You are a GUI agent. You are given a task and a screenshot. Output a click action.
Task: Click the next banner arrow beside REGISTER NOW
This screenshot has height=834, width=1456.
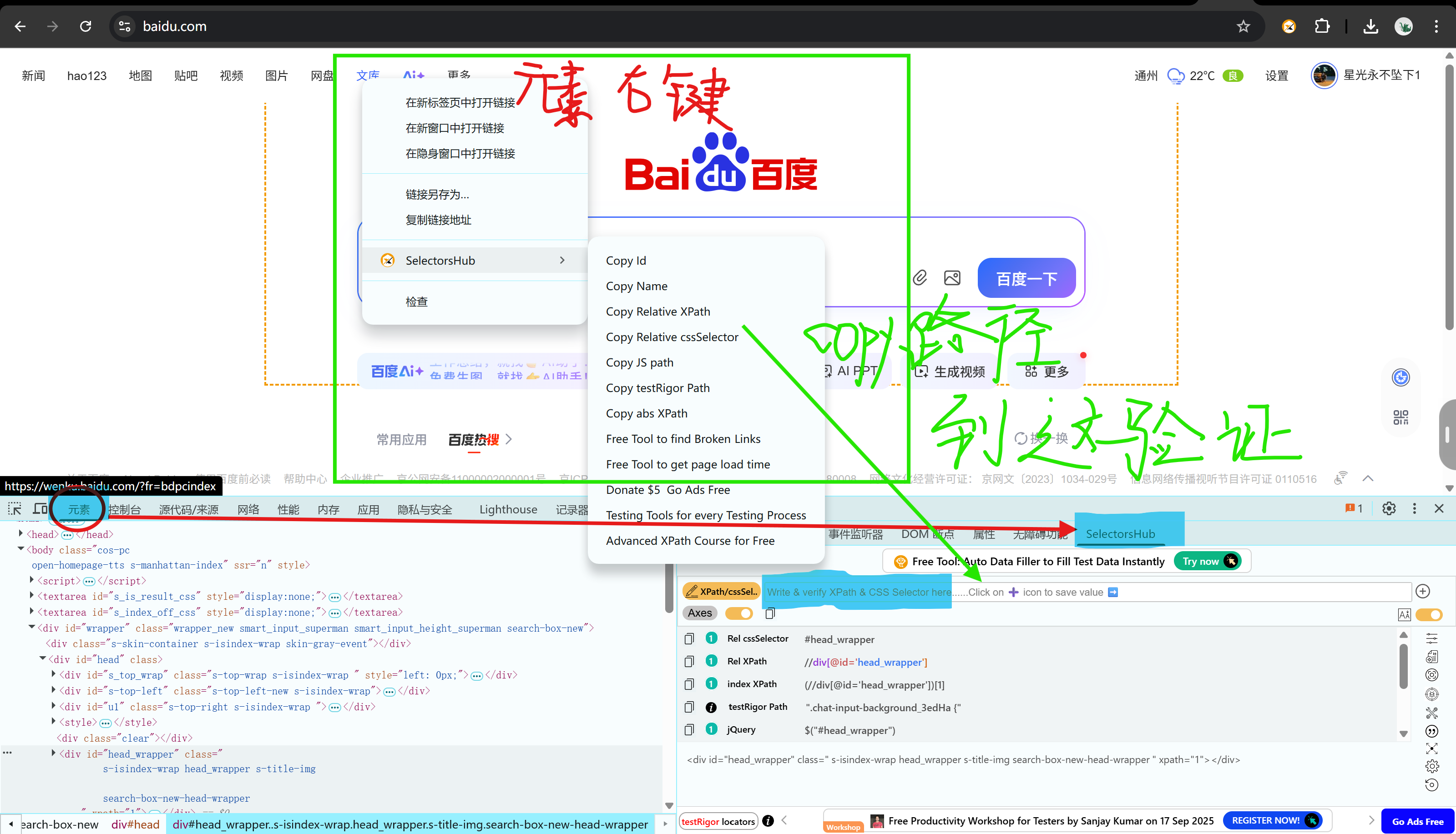[1371, 821]
